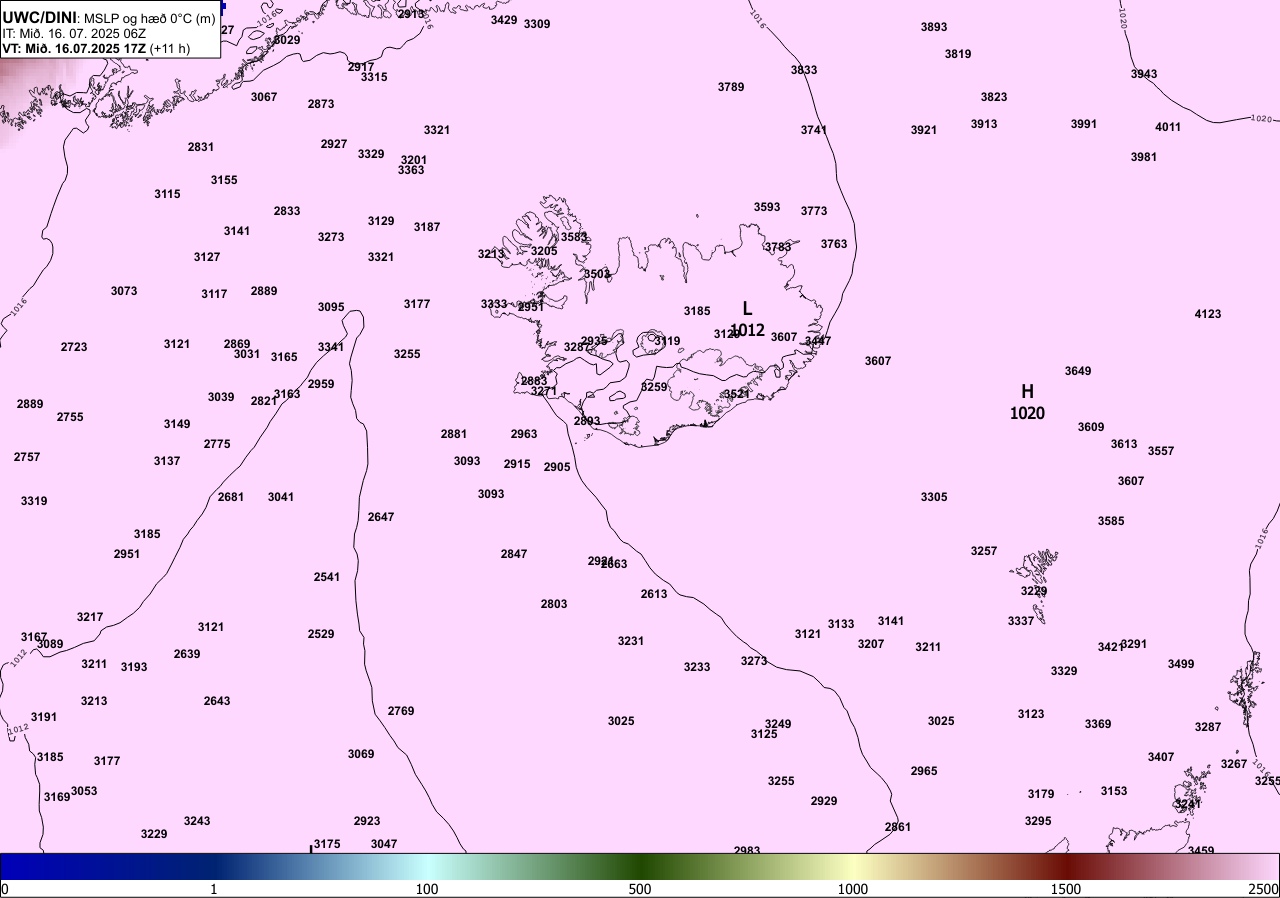Click the value 3257
The height and width of the screenshot is (898, 1280).
984,551
